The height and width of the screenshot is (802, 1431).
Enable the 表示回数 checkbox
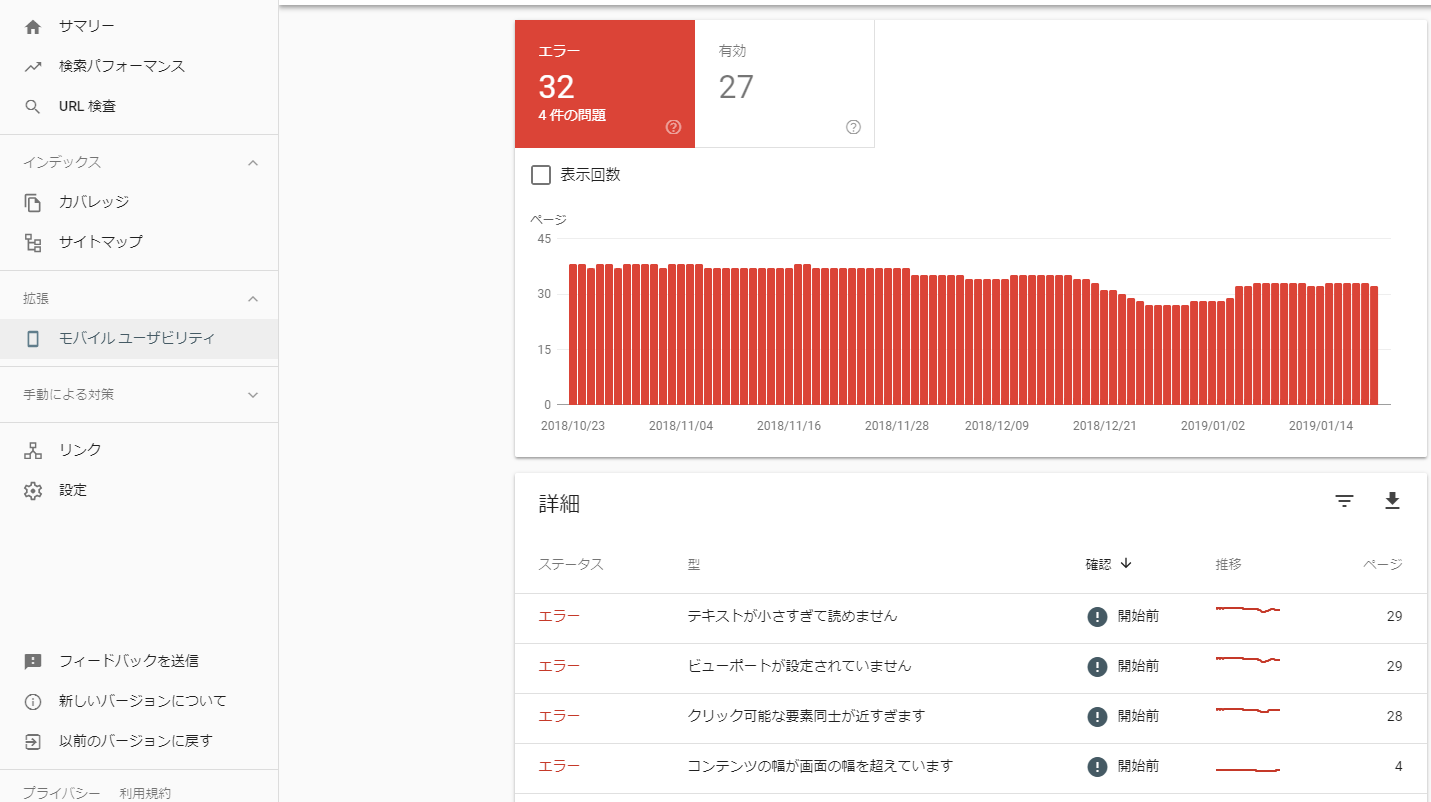point(541,175)
